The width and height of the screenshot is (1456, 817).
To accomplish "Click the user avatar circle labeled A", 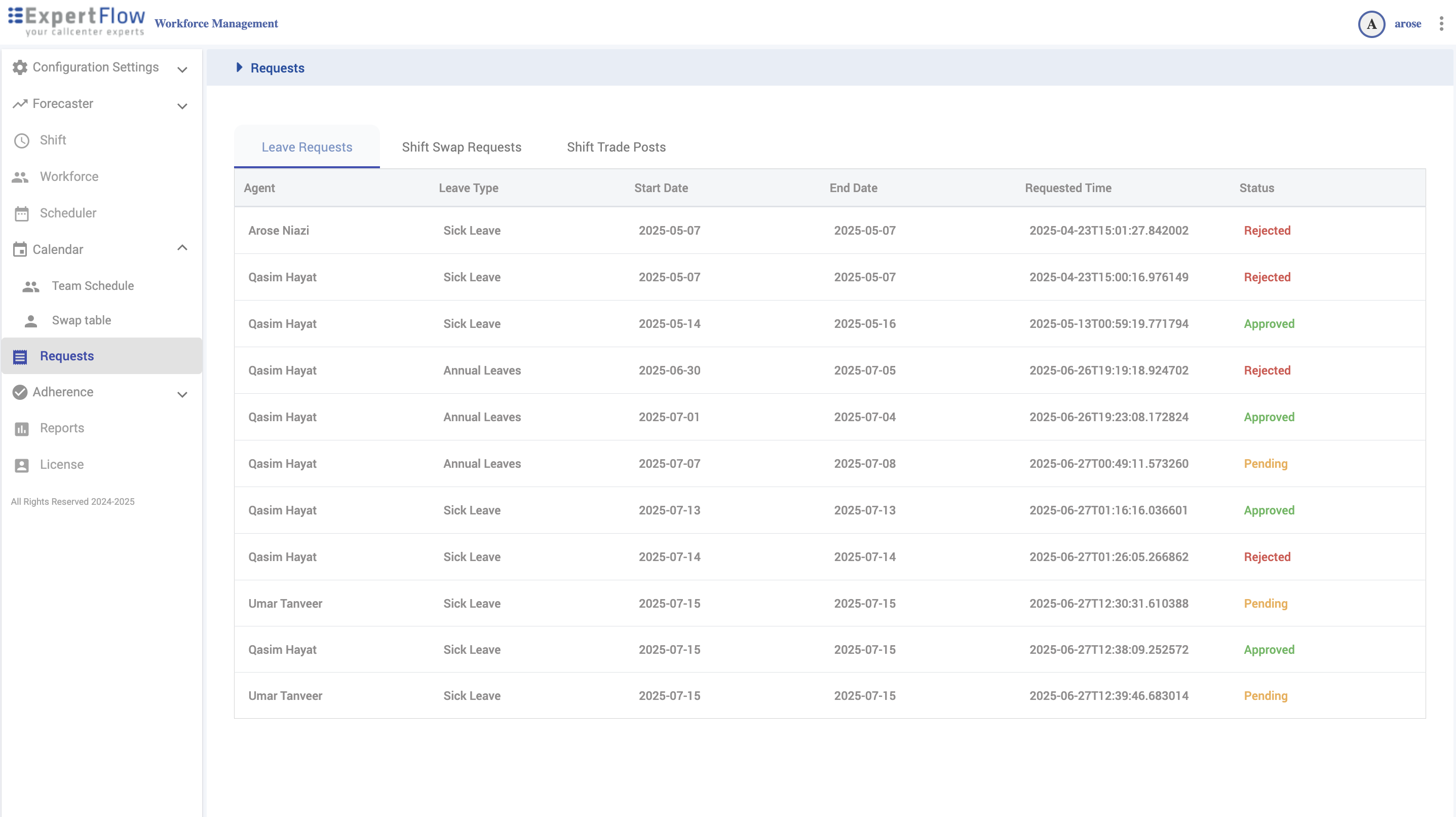I will pyautogui.click(x=1371, y=24).
